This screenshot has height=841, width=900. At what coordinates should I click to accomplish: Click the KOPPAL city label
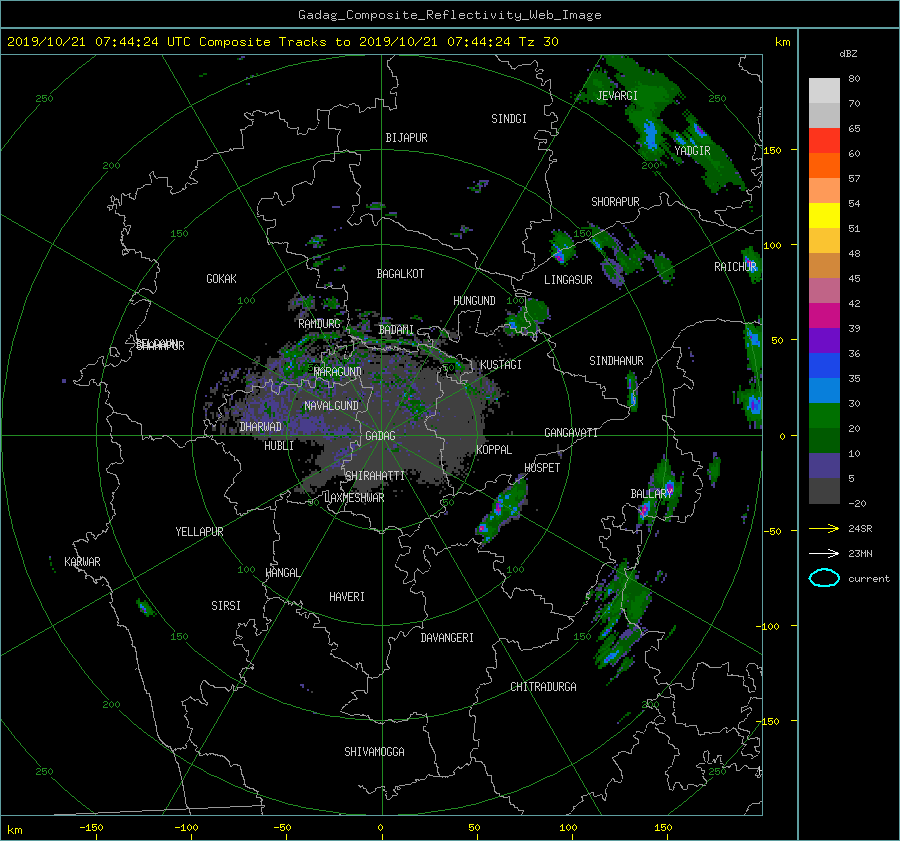[494, 450]
